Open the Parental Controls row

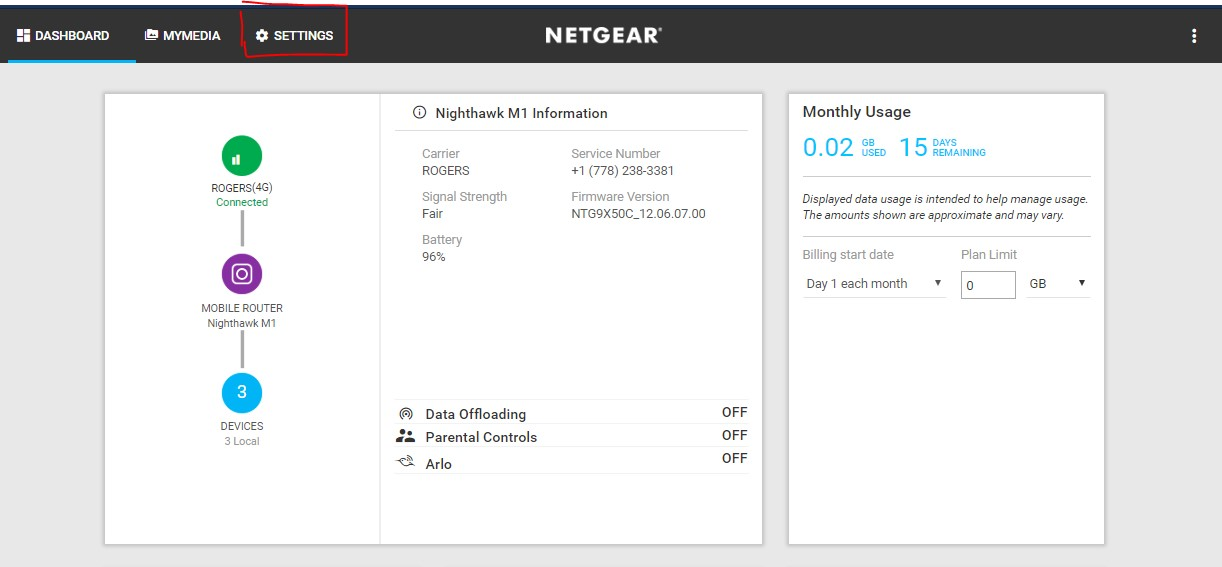coord(572,436)
